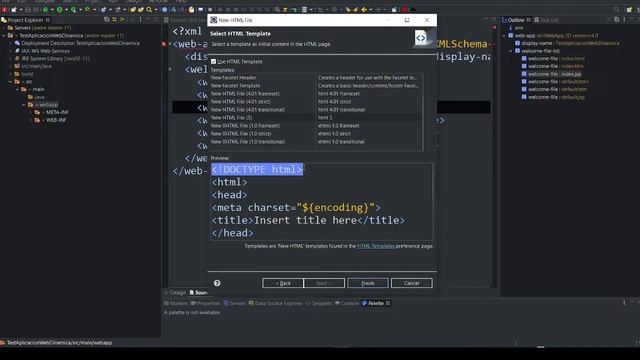Viewport: 640px width, 360px height.
Task: Click the Outline tab icon
Action: 504,20
